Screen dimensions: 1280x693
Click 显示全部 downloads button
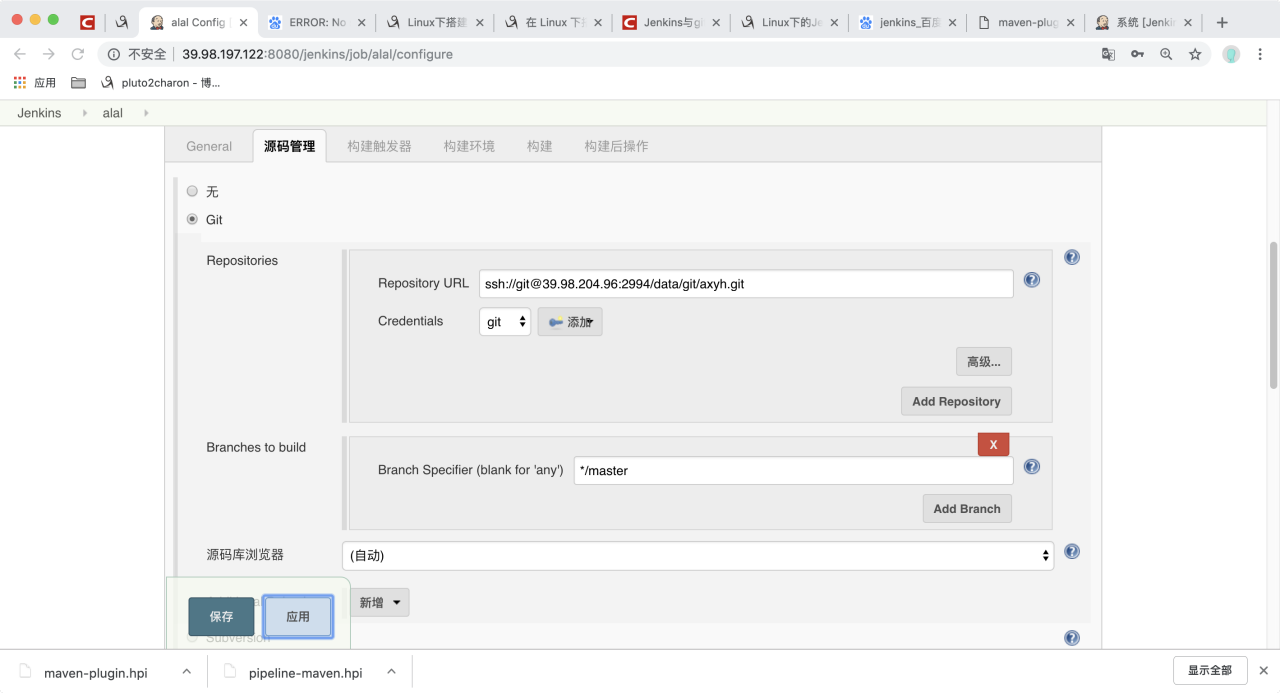click(x=1210, y=670)
